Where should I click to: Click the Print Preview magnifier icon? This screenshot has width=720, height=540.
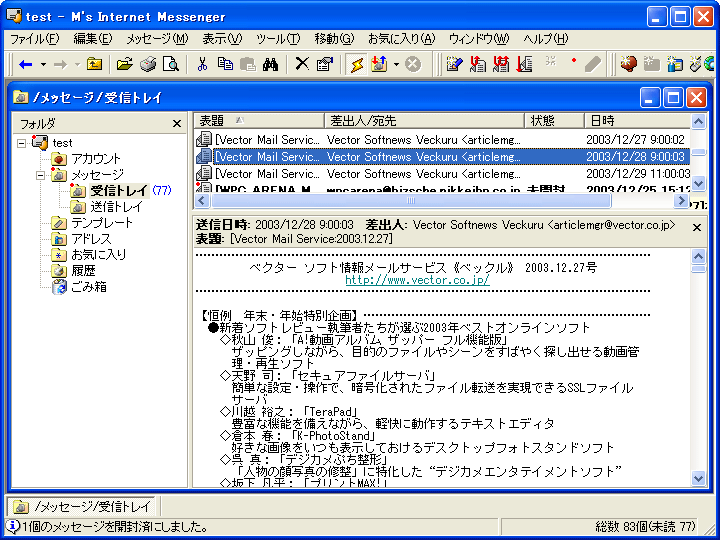point(171,65)
